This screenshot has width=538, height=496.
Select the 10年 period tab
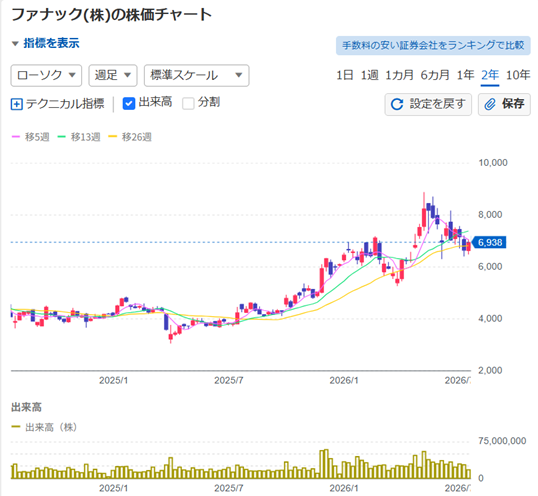(x=518, y=75)
